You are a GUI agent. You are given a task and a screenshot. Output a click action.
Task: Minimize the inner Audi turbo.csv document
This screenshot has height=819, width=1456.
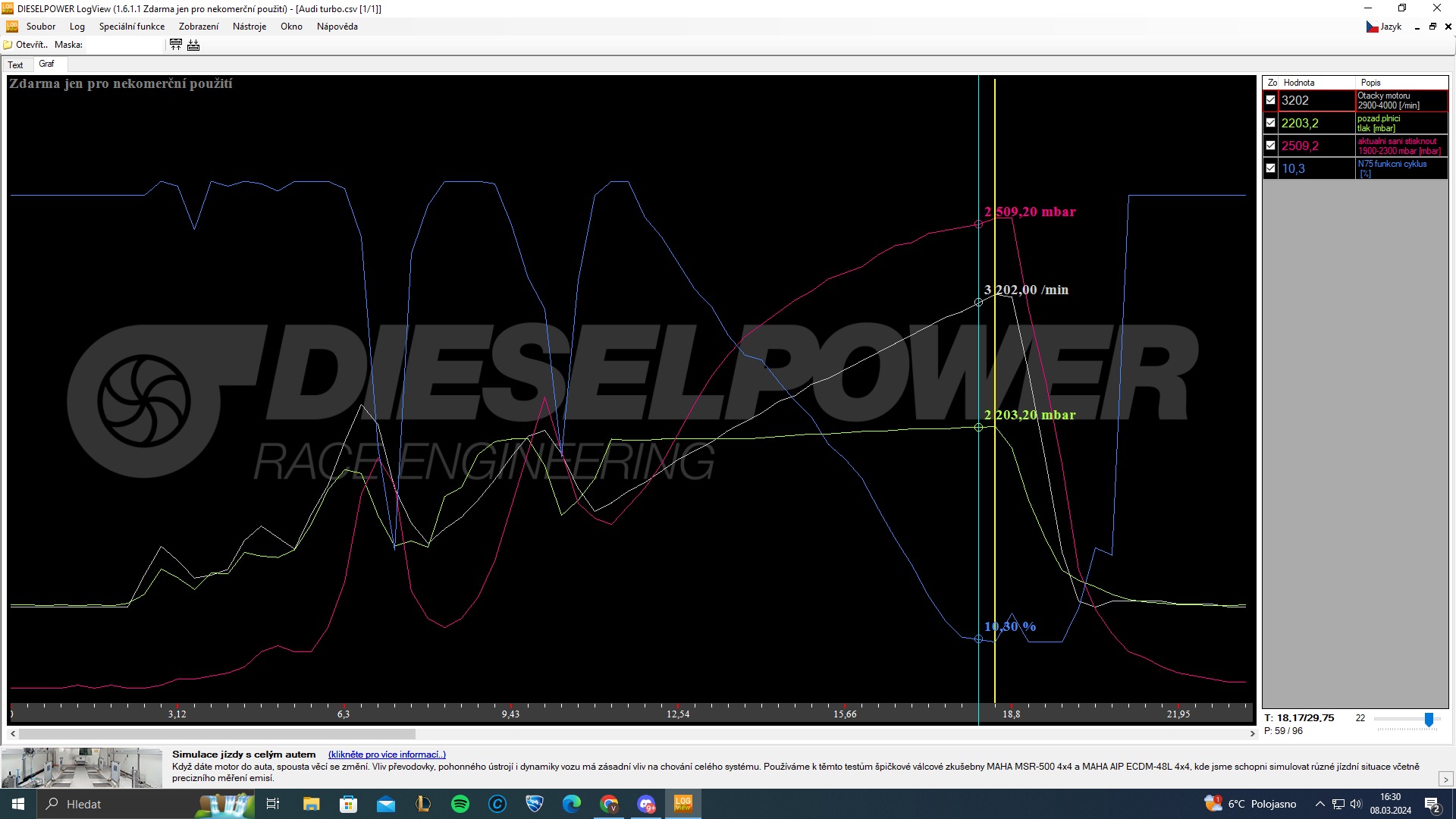tap(1417, 27)
